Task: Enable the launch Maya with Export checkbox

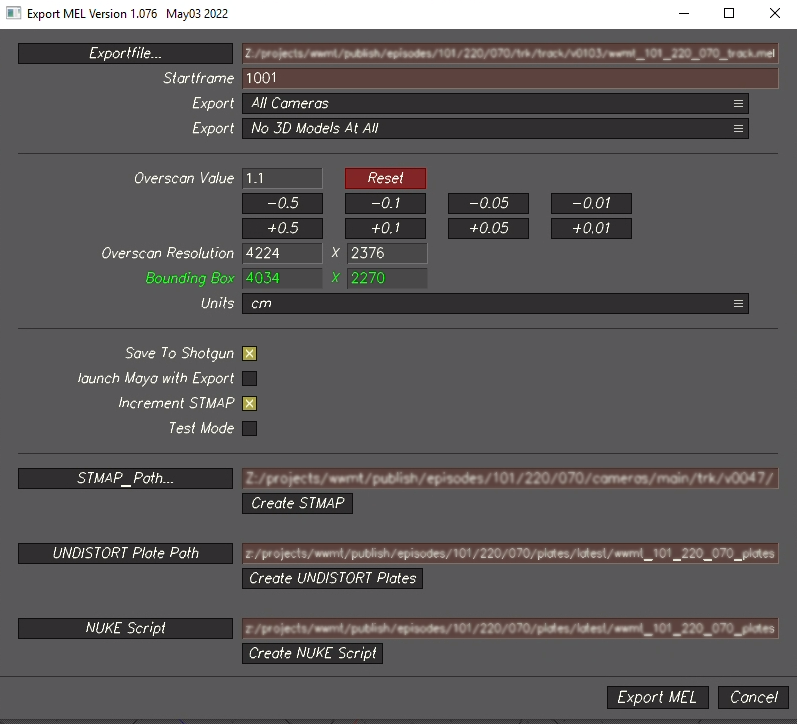Action: point(250,378)
